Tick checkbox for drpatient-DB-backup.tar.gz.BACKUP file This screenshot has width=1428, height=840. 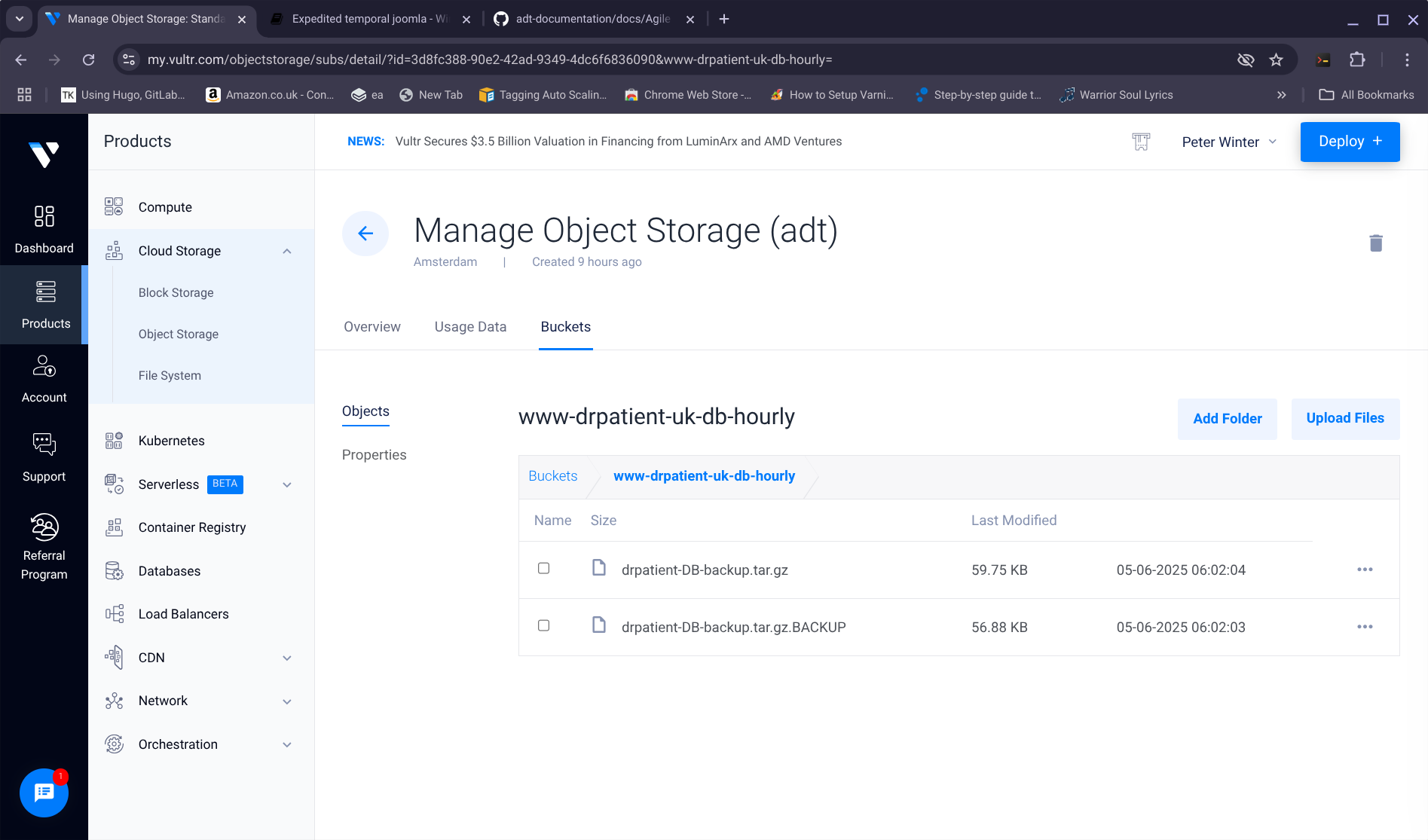click(543, 626)
